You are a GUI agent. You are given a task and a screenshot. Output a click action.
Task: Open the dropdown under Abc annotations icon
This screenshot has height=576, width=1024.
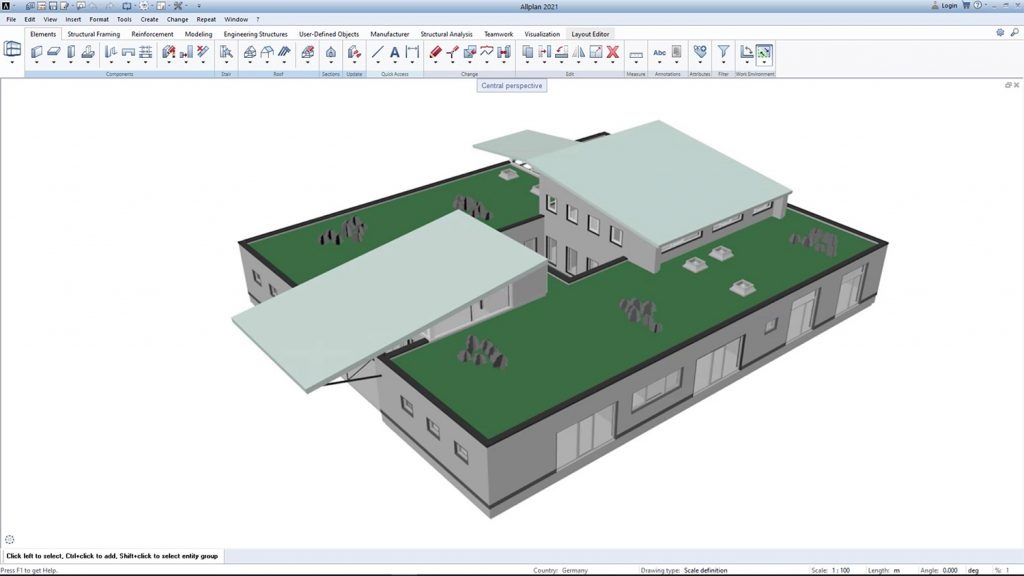tap(660, 63)
